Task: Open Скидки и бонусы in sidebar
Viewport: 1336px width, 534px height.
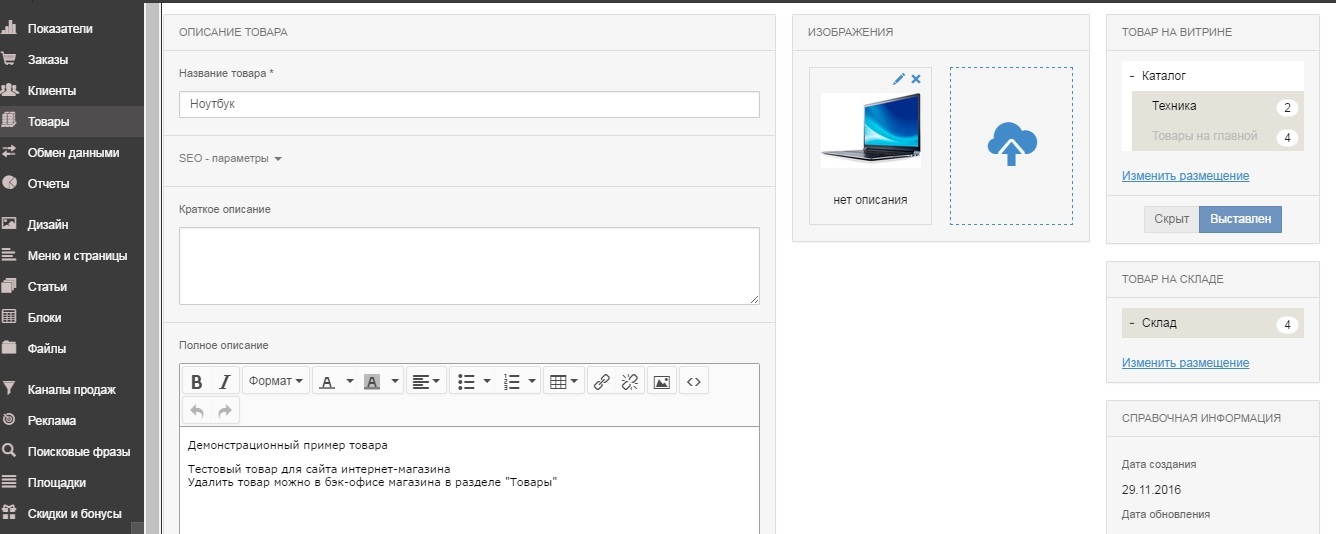Action: 72,514
